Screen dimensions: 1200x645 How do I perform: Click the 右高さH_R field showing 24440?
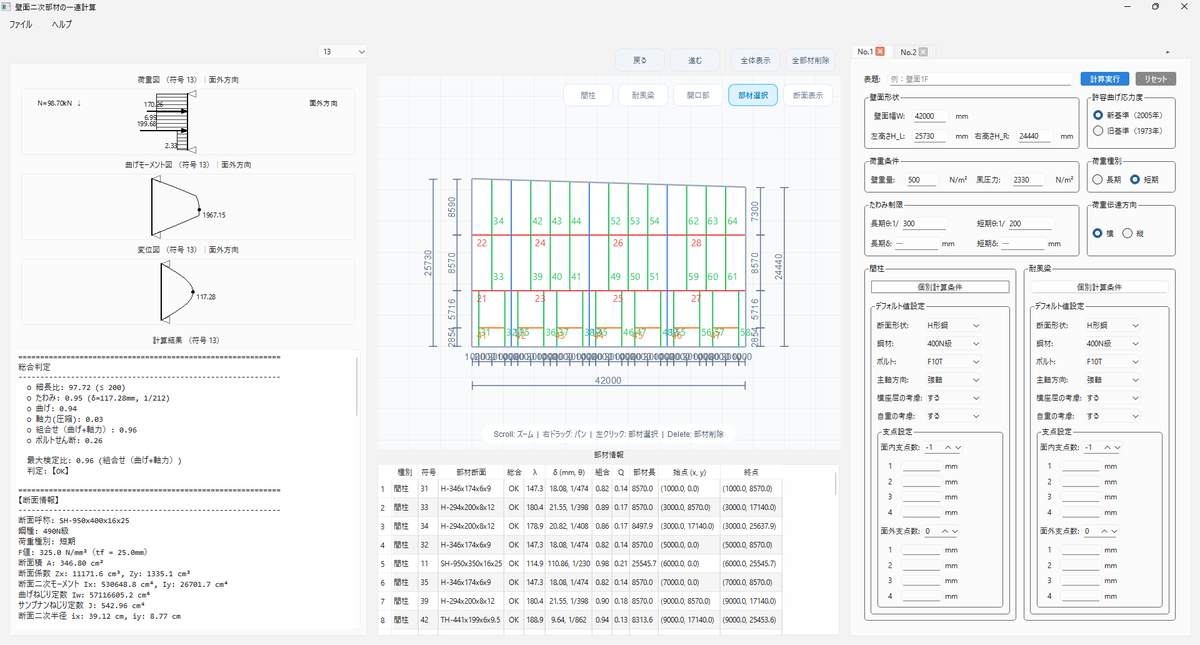coord(1033,136)
